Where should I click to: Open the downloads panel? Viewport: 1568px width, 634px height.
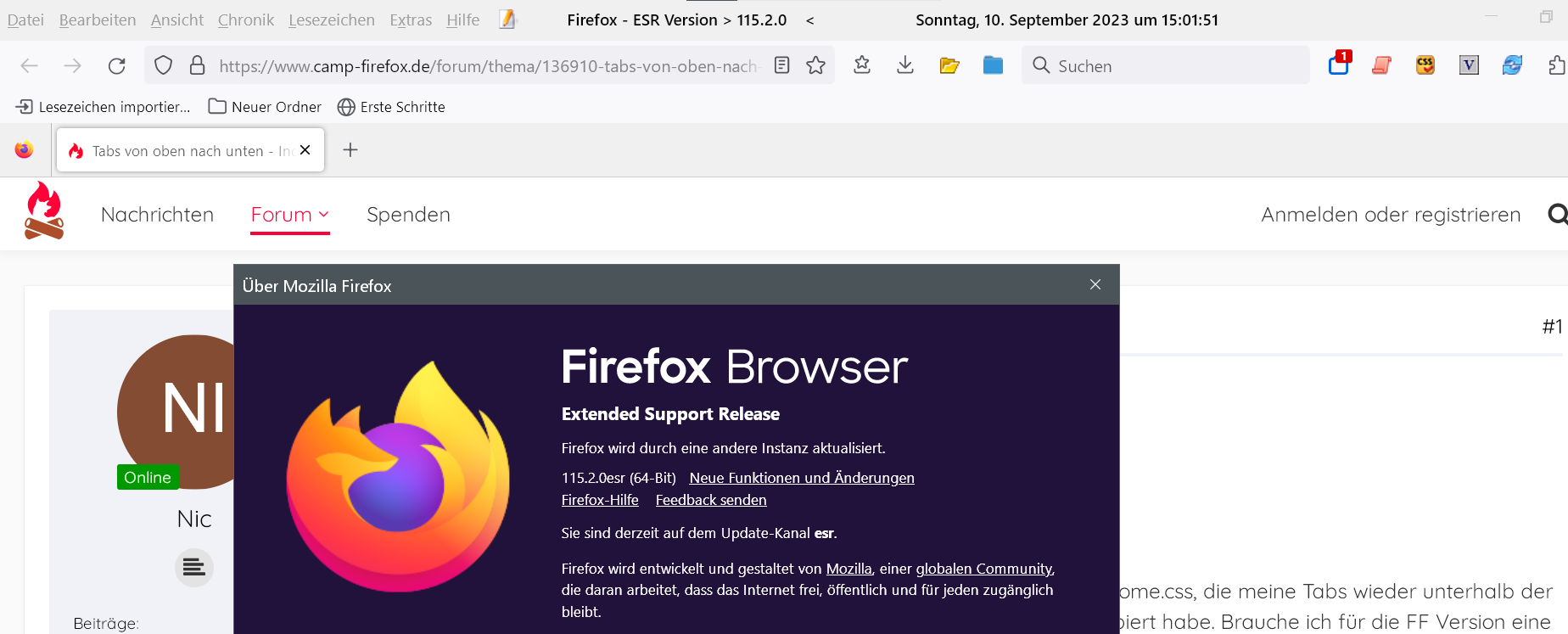(x=905, y=65)
